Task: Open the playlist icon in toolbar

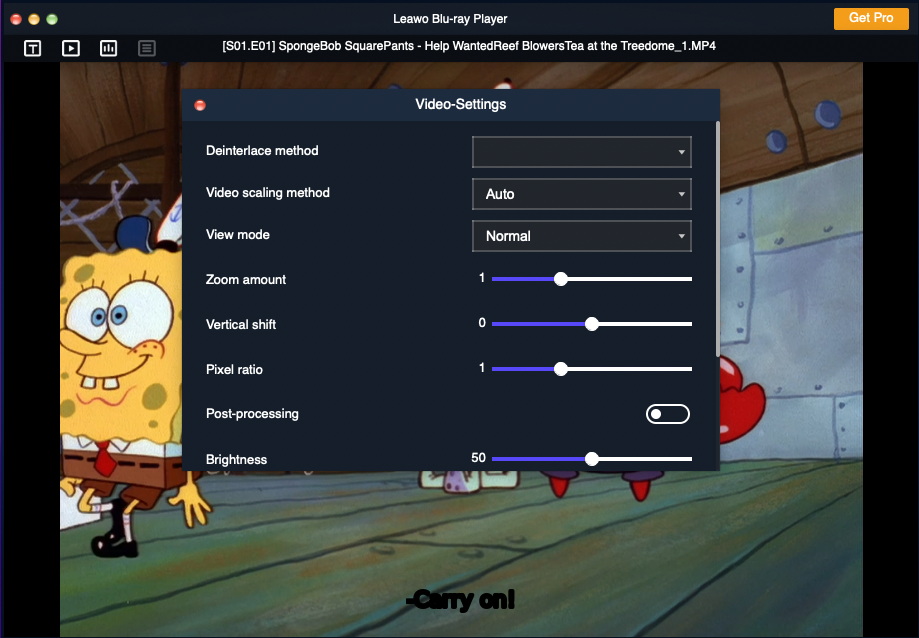Action: [147, 48]
